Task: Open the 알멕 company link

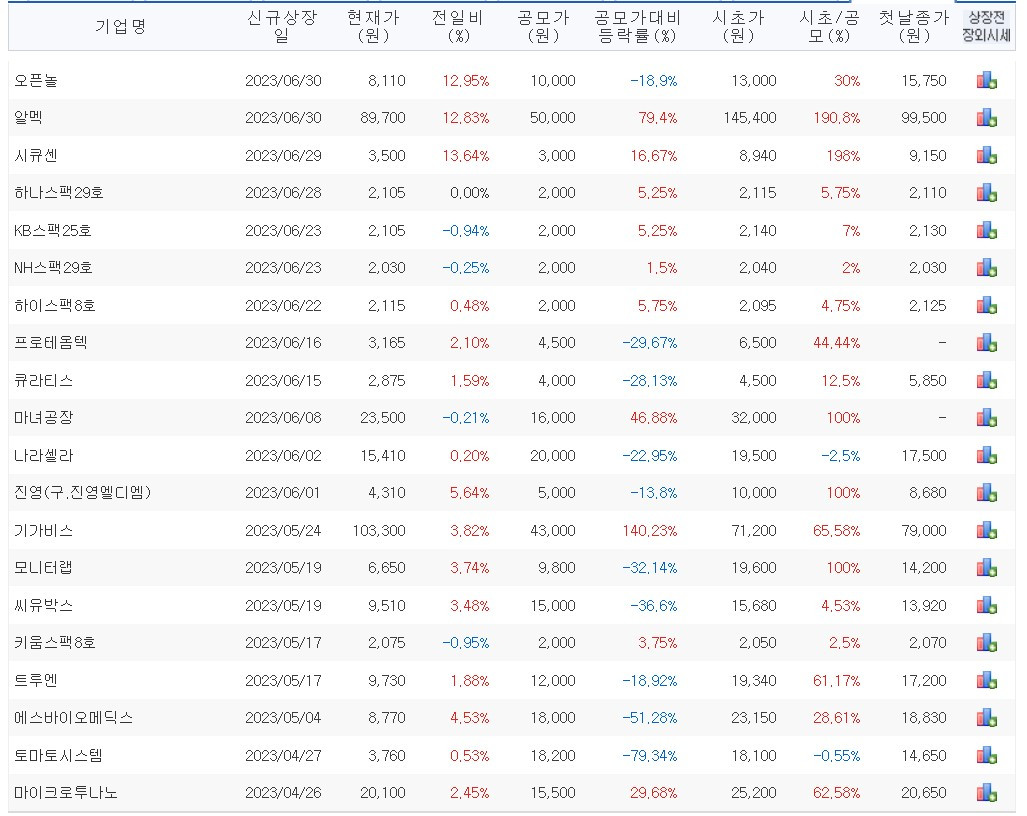Action: click(28, 118)
